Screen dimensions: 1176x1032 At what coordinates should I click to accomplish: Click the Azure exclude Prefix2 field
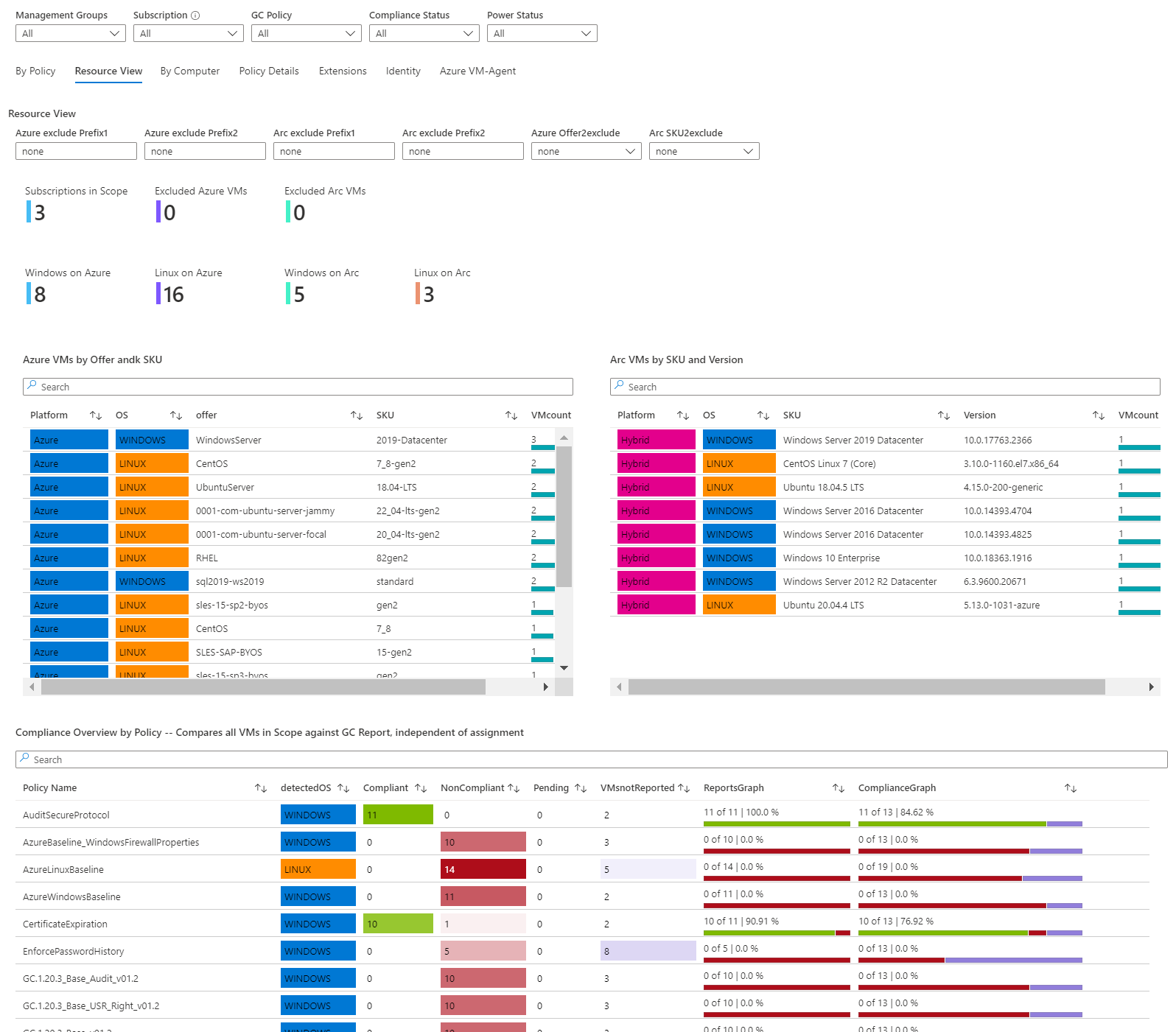(x=205, y=151)
